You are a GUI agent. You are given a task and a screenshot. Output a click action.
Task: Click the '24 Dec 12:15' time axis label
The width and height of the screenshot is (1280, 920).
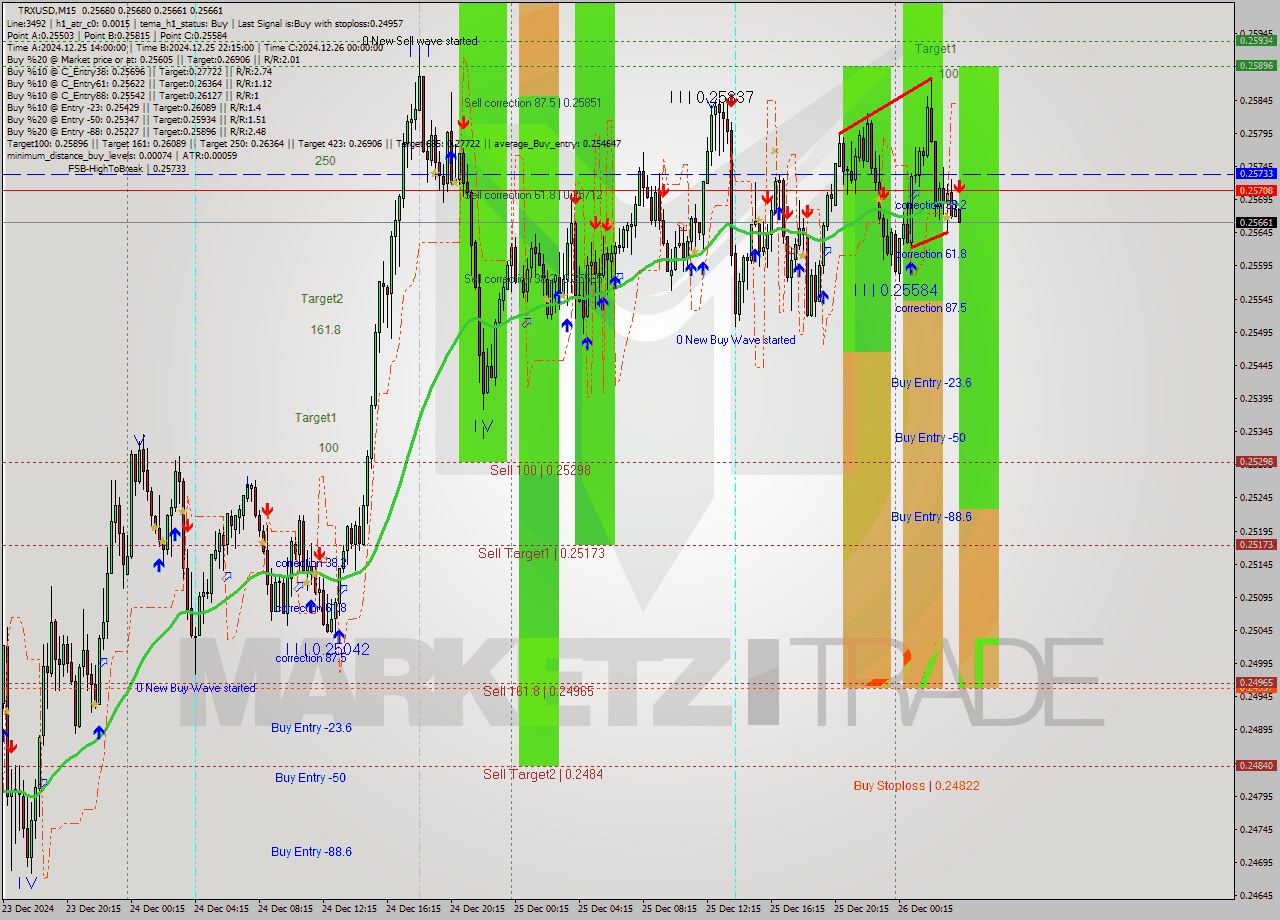(349, 909)
